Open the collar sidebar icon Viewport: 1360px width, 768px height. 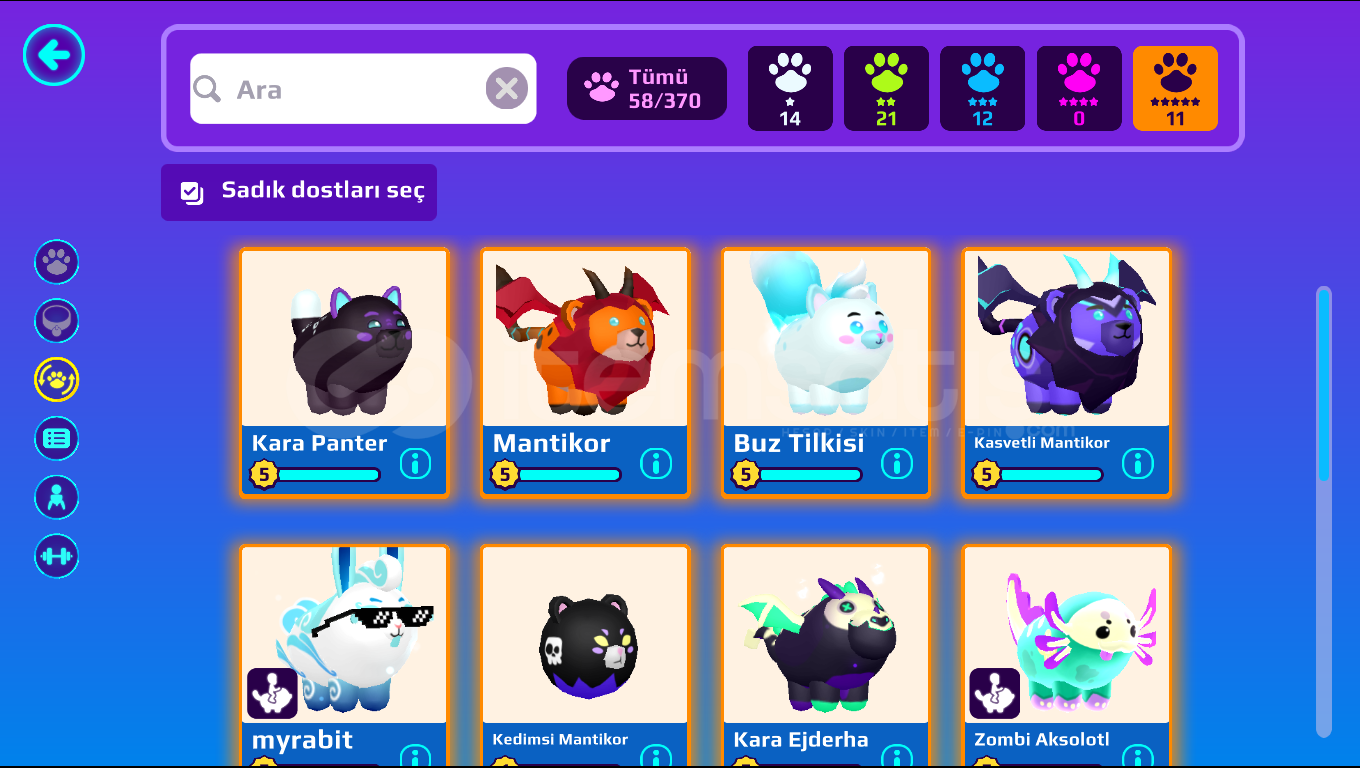[57, 321]
